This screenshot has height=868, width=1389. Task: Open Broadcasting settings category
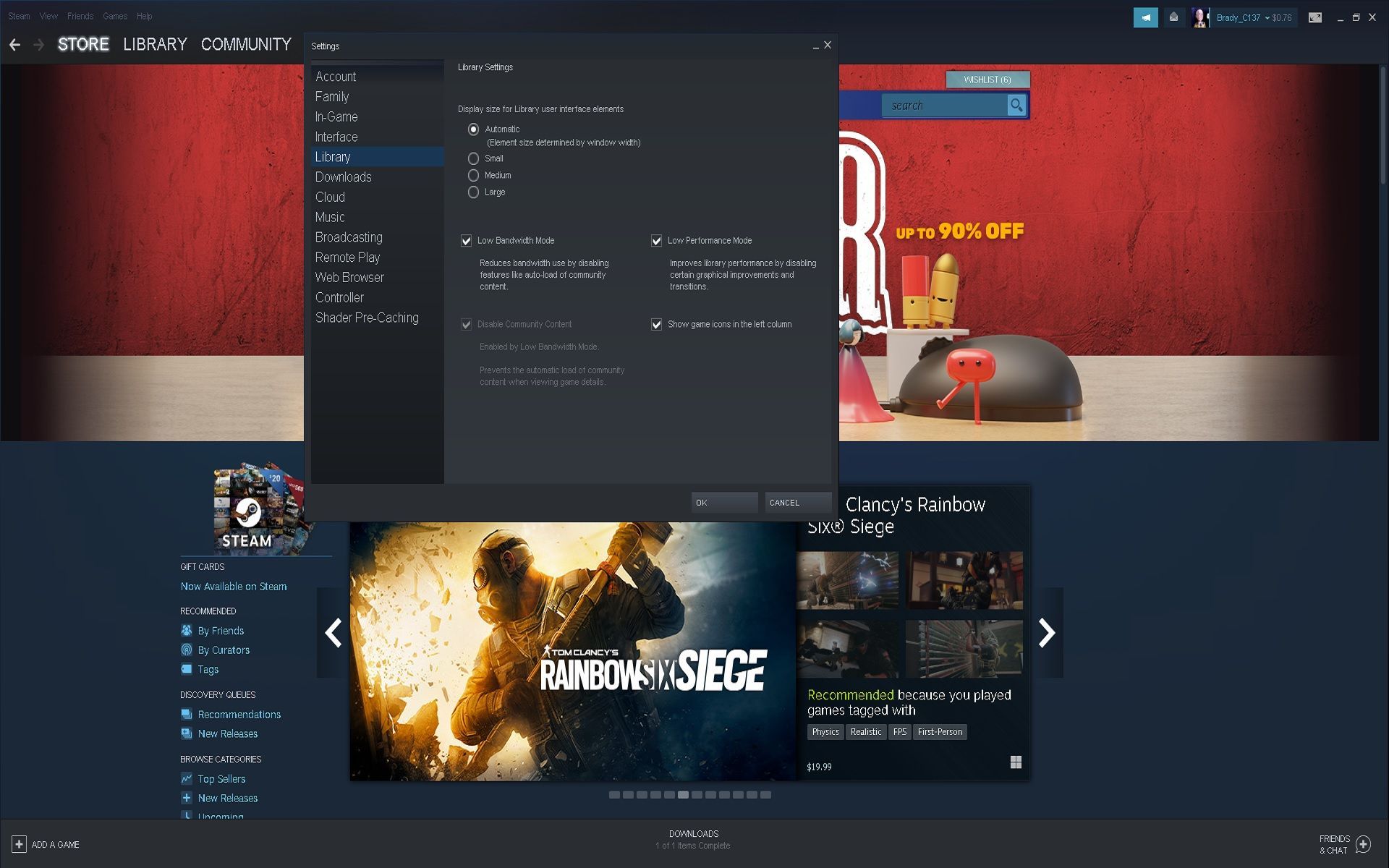pos(377,238)
